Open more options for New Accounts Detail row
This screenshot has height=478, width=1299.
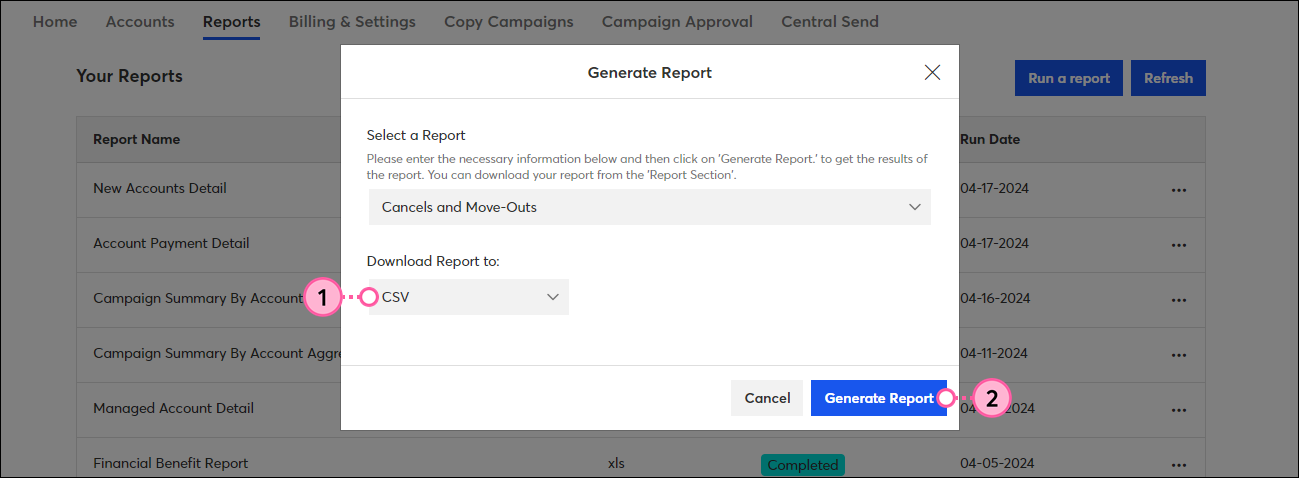click(x=1178, y=189)
